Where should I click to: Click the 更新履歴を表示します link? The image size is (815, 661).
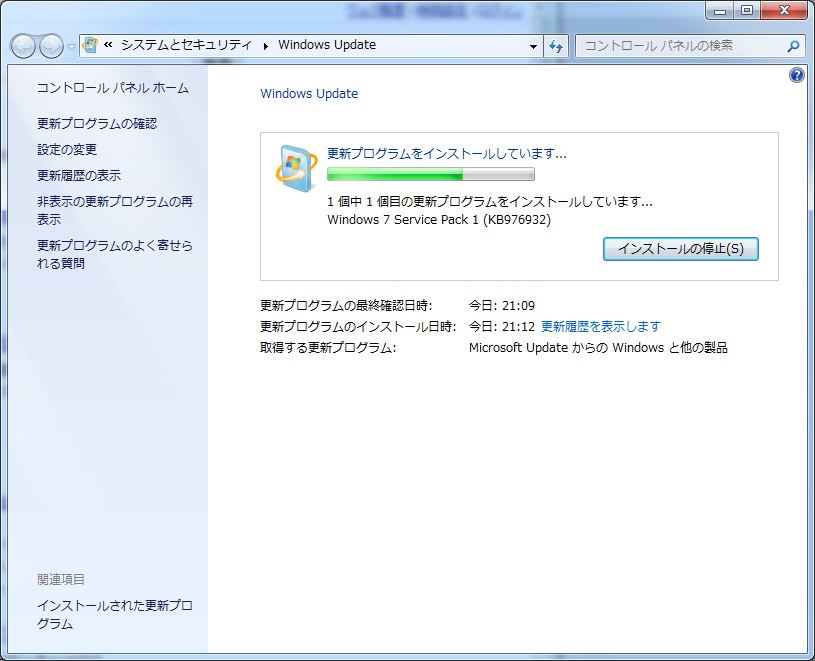601,326
